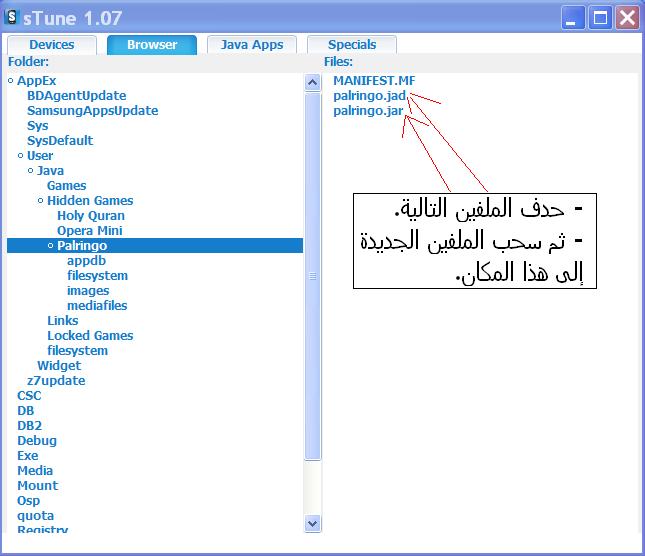
Task: Collapse the AppEx folder node
Action: [11, 81]
